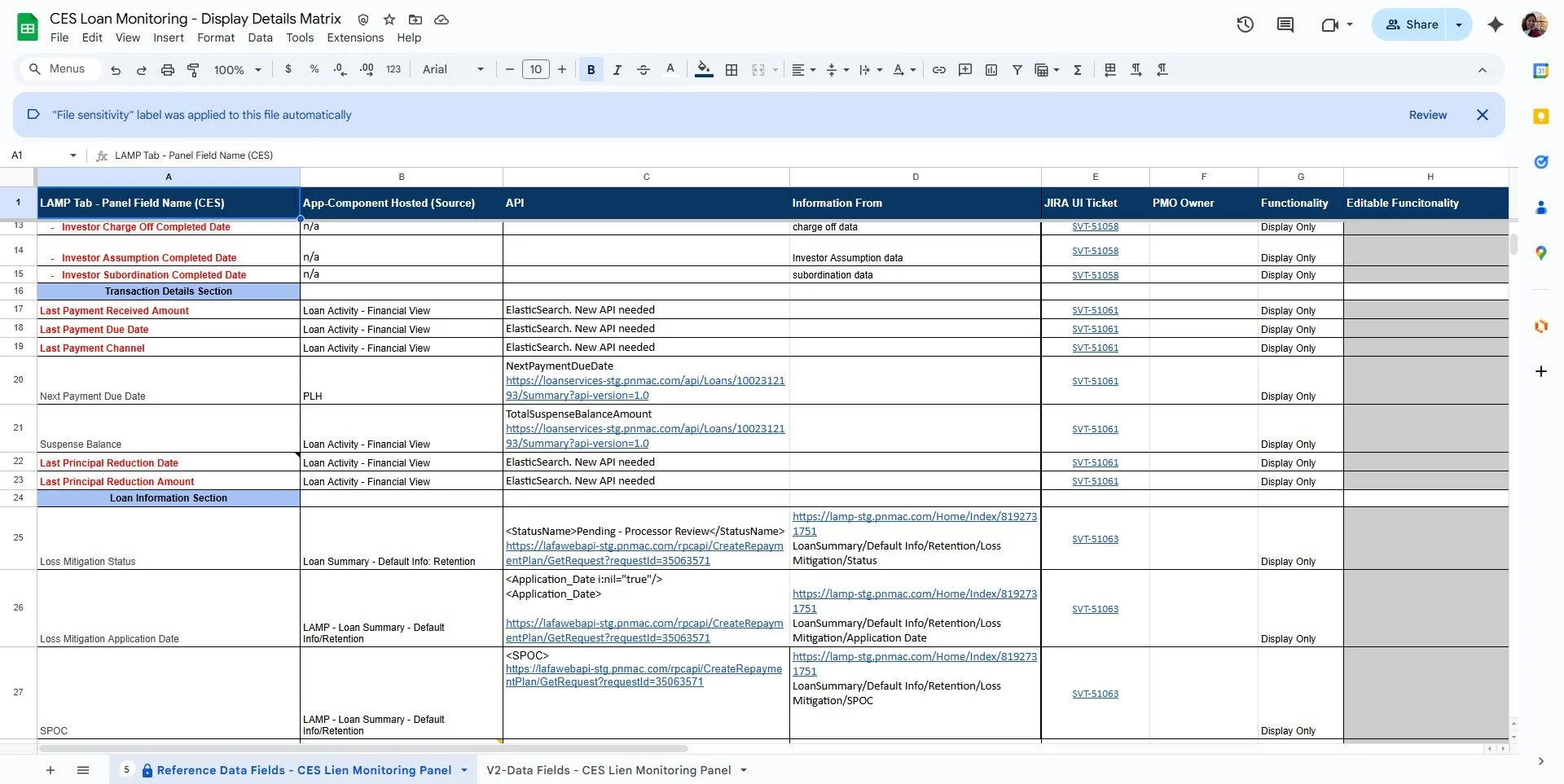Star this document

[389, 19]
